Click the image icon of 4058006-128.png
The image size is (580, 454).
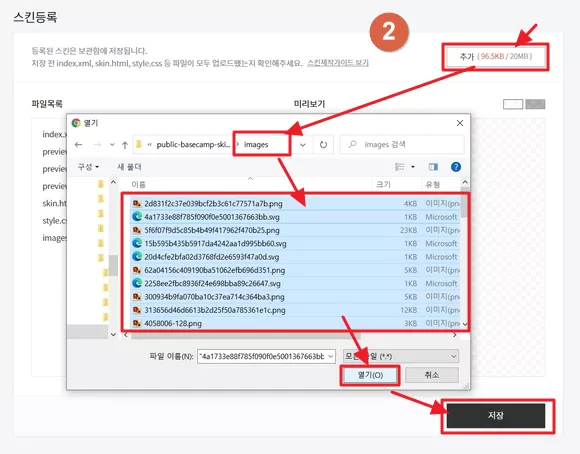point(137,323)
